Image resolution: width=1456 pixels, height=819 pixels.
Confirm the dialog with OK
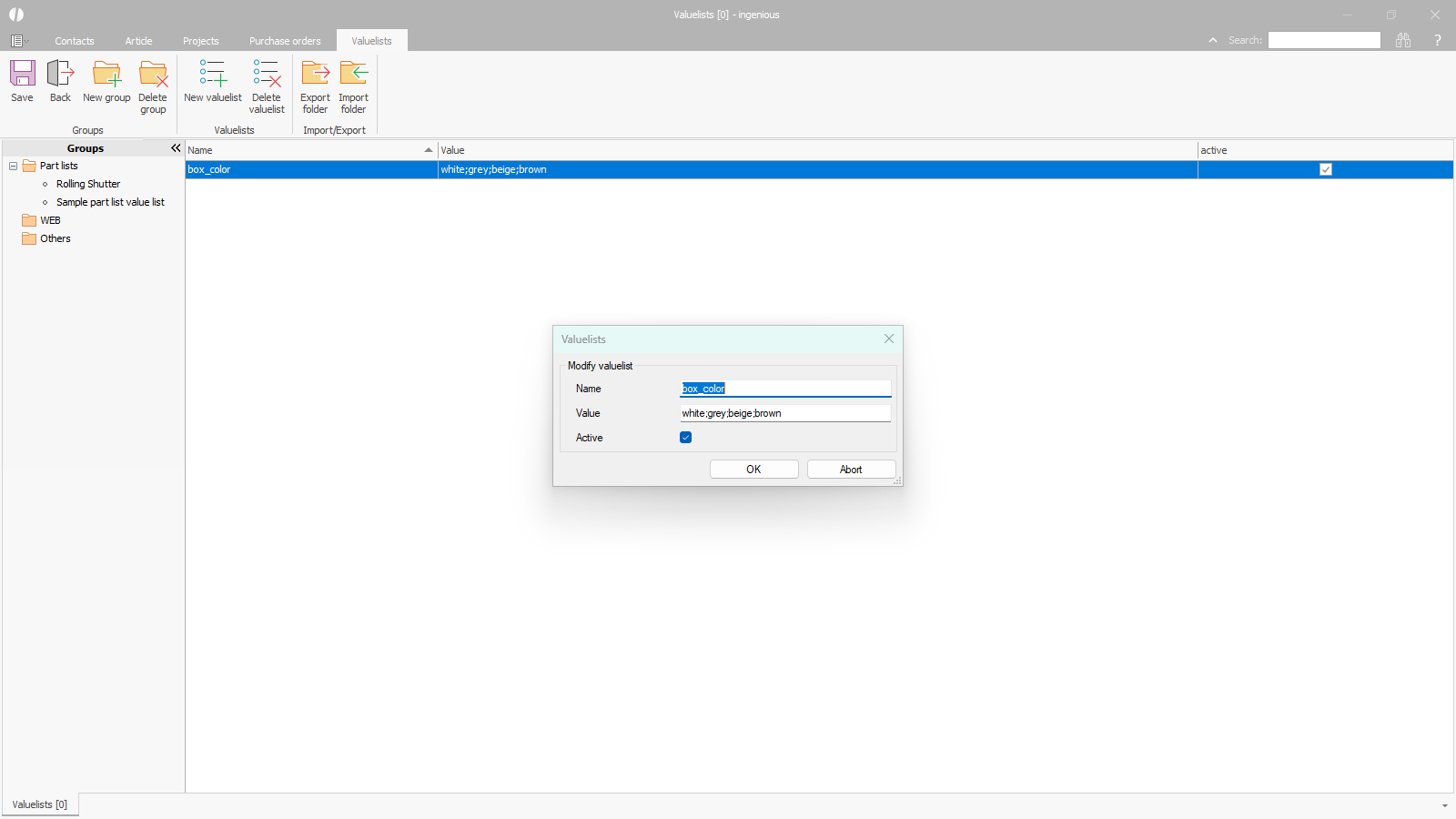click(x=753, y=470)
